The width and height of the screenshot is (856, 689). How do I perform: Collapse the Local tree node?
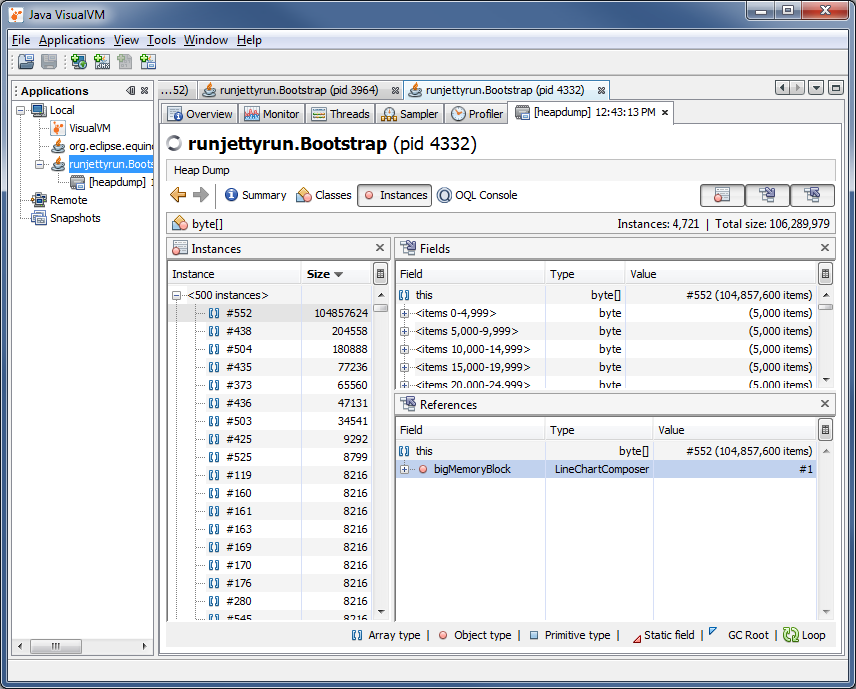(21, 110)
